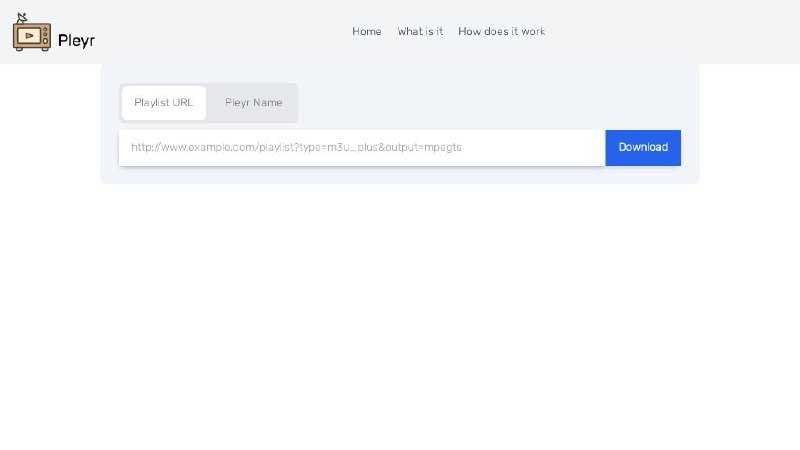Click the knobs on the TV logo

click(45, 36)
